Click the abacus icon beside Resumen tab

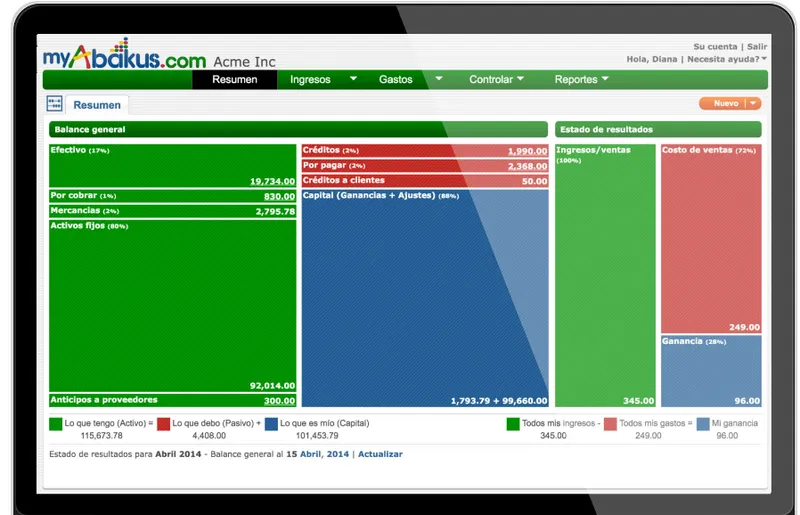(54, 104)
